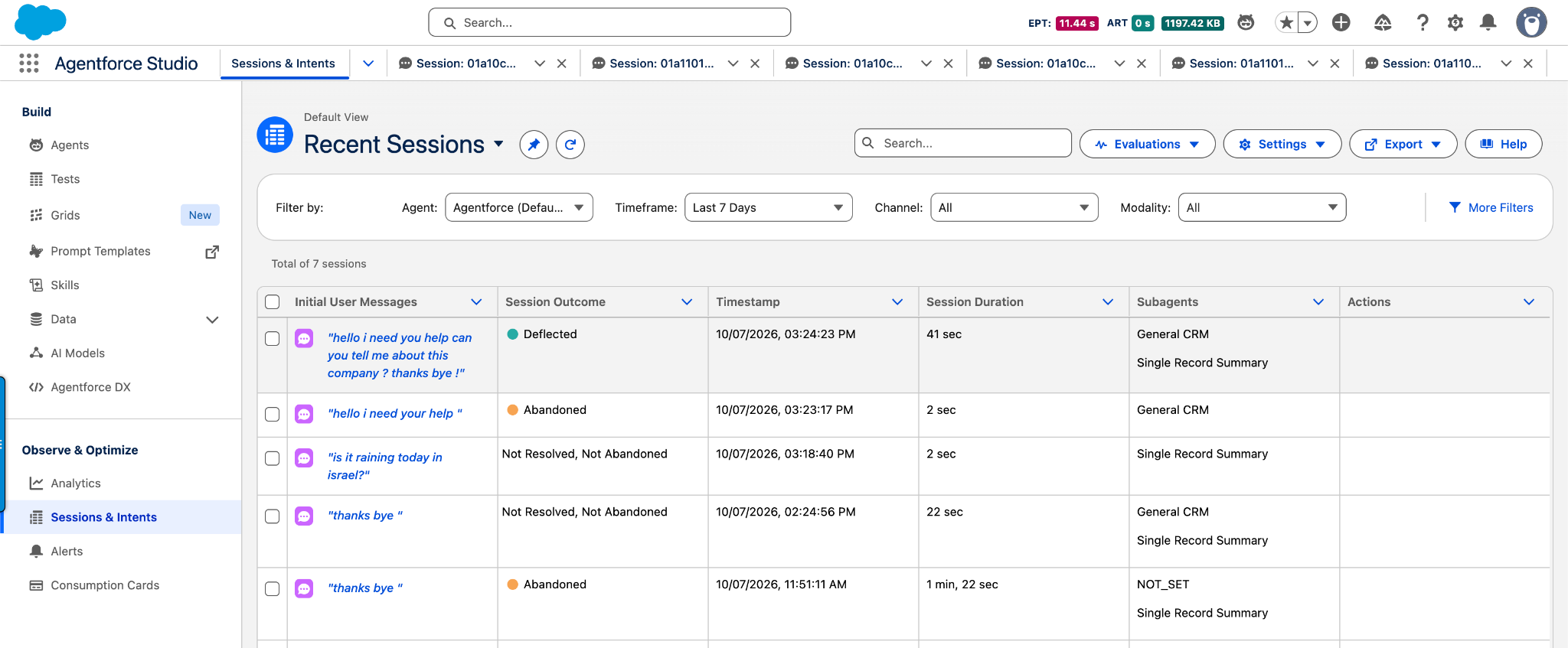Open the App Launcher grid icon
The height and width of the screenshot is (648, 1568).
29,63
